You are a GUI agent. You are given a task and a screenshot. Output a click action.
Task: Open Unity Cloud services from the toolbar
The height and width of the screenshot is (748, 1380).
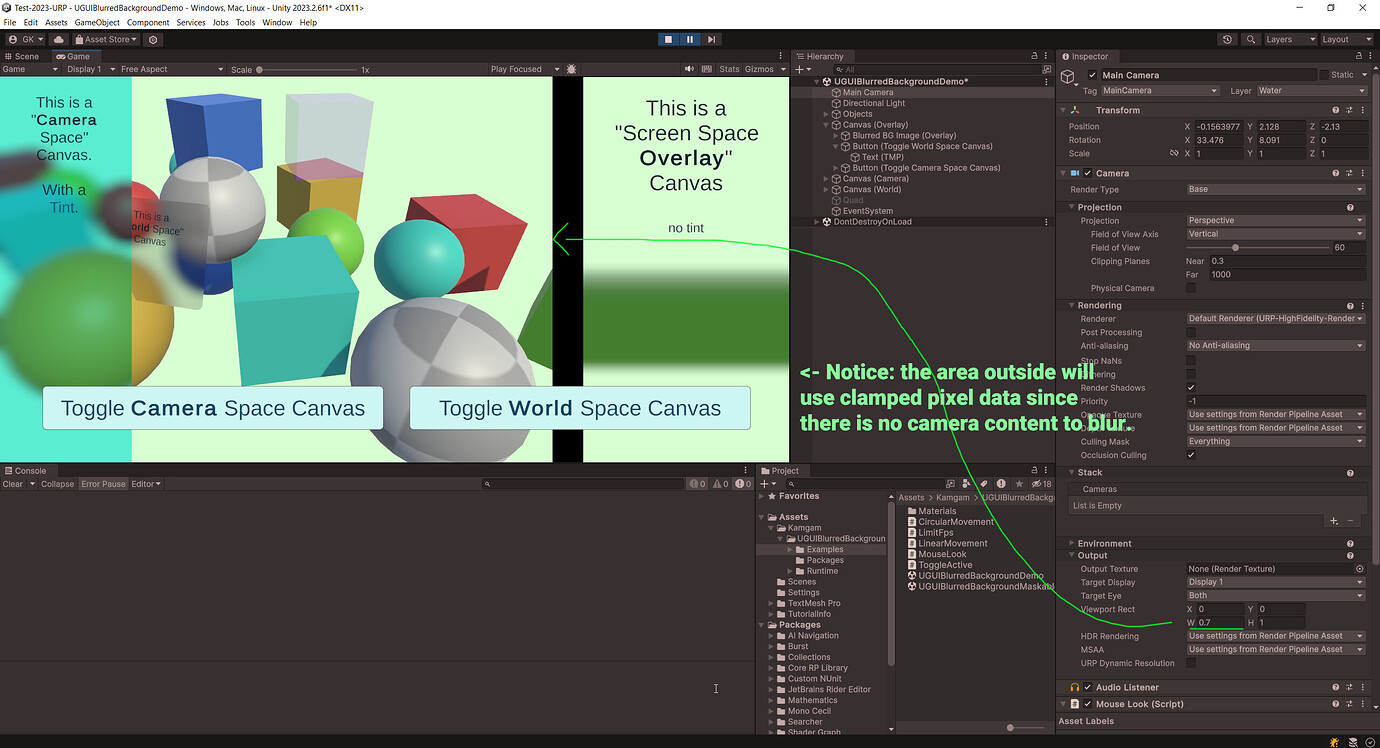[x=58, y=39]
